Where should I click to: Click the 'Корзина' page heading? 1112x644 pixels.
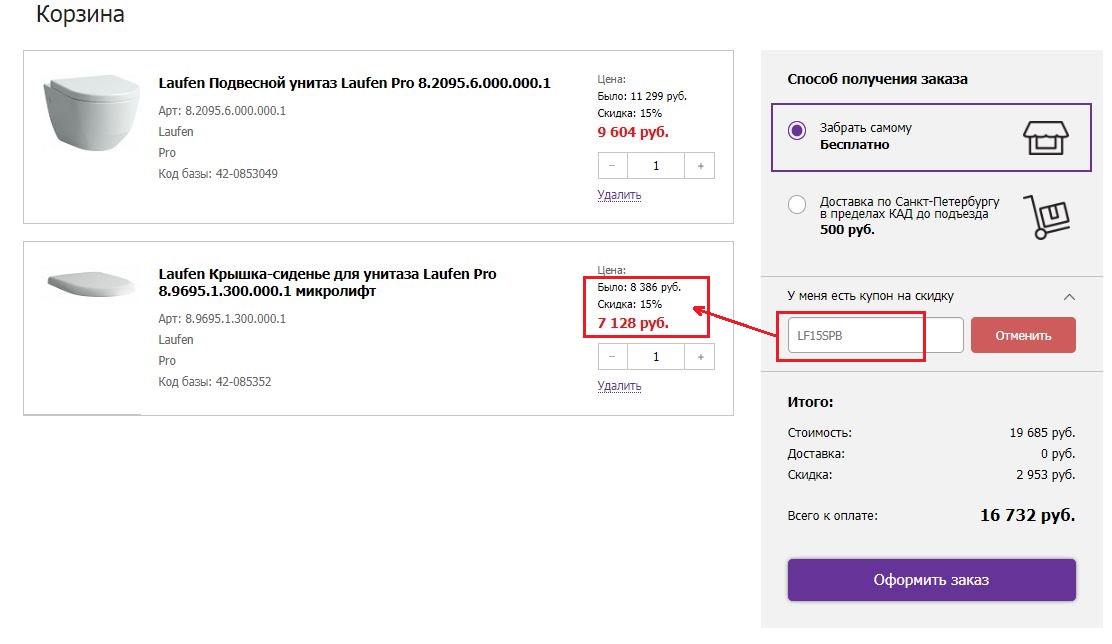80,14
